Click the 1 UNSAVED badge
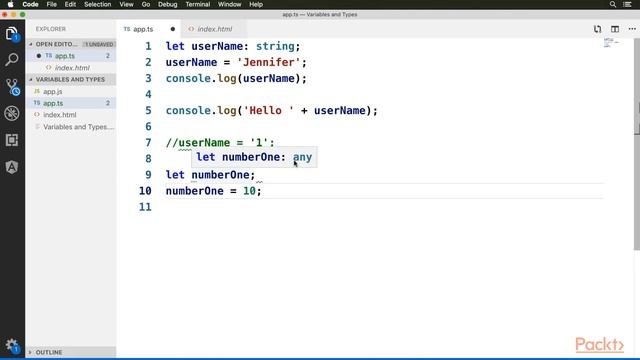Image resolution: width=640 pixels, height=360 pixels. pyautogui.click(x=99, y=44)
